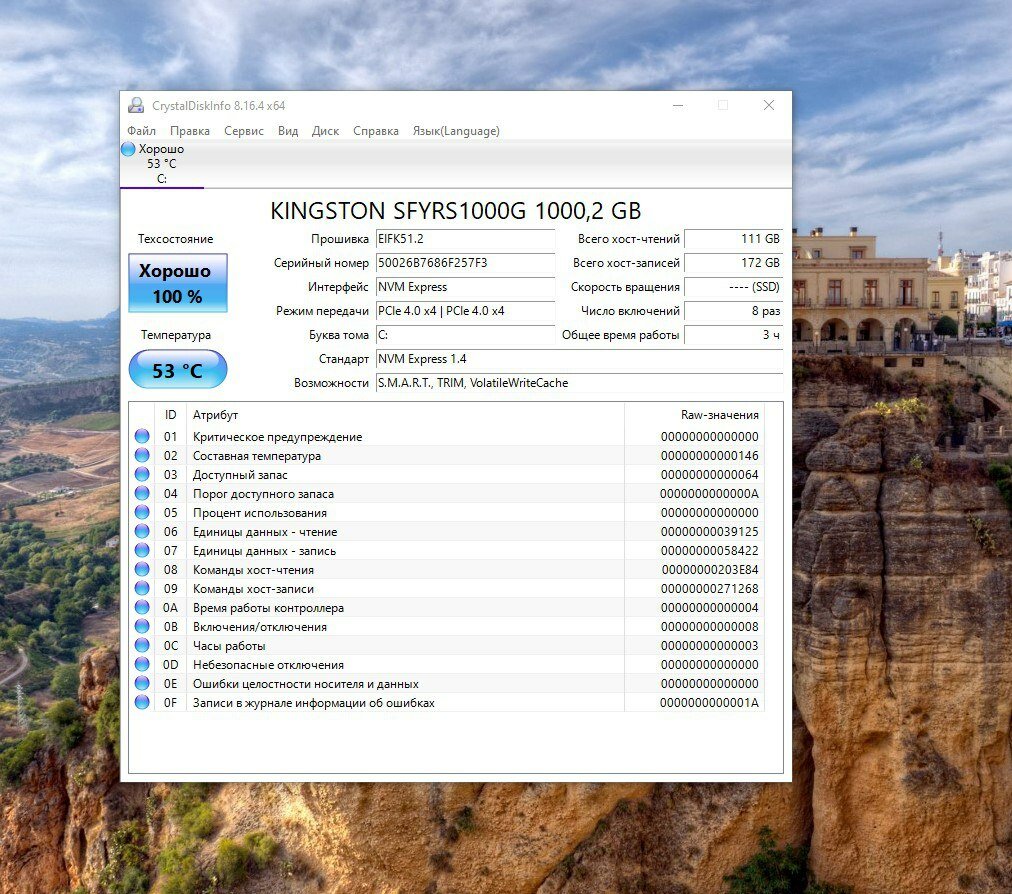Click status orb for attribute 0C Часы работы
This screenshot has height=894, width=1012.
[142, 645]
